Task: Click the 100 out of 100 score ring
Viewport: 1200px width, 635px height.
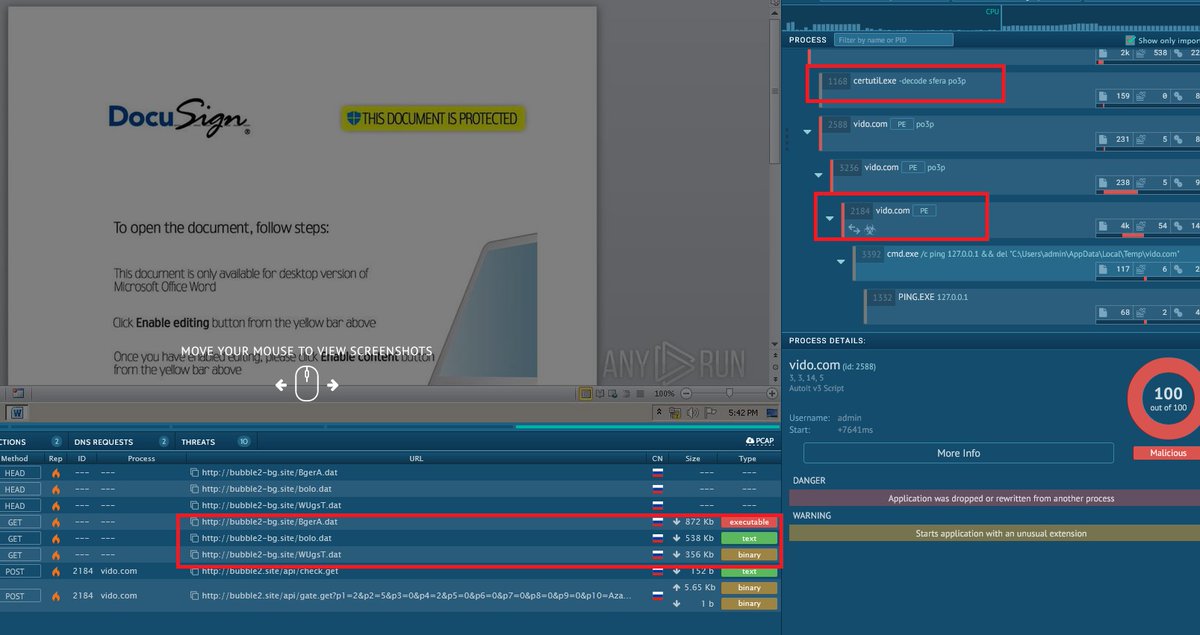Action: (x=1168, y=397)
